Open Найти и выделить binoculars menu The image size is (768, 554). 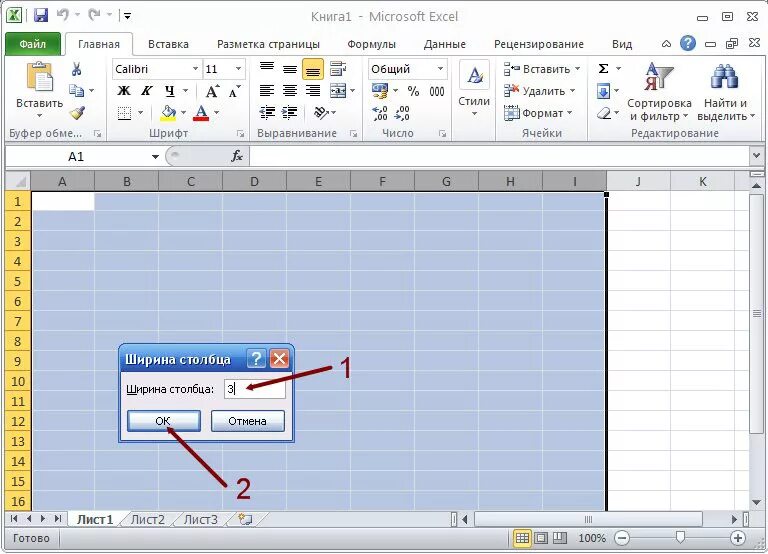tap(725, 92)
